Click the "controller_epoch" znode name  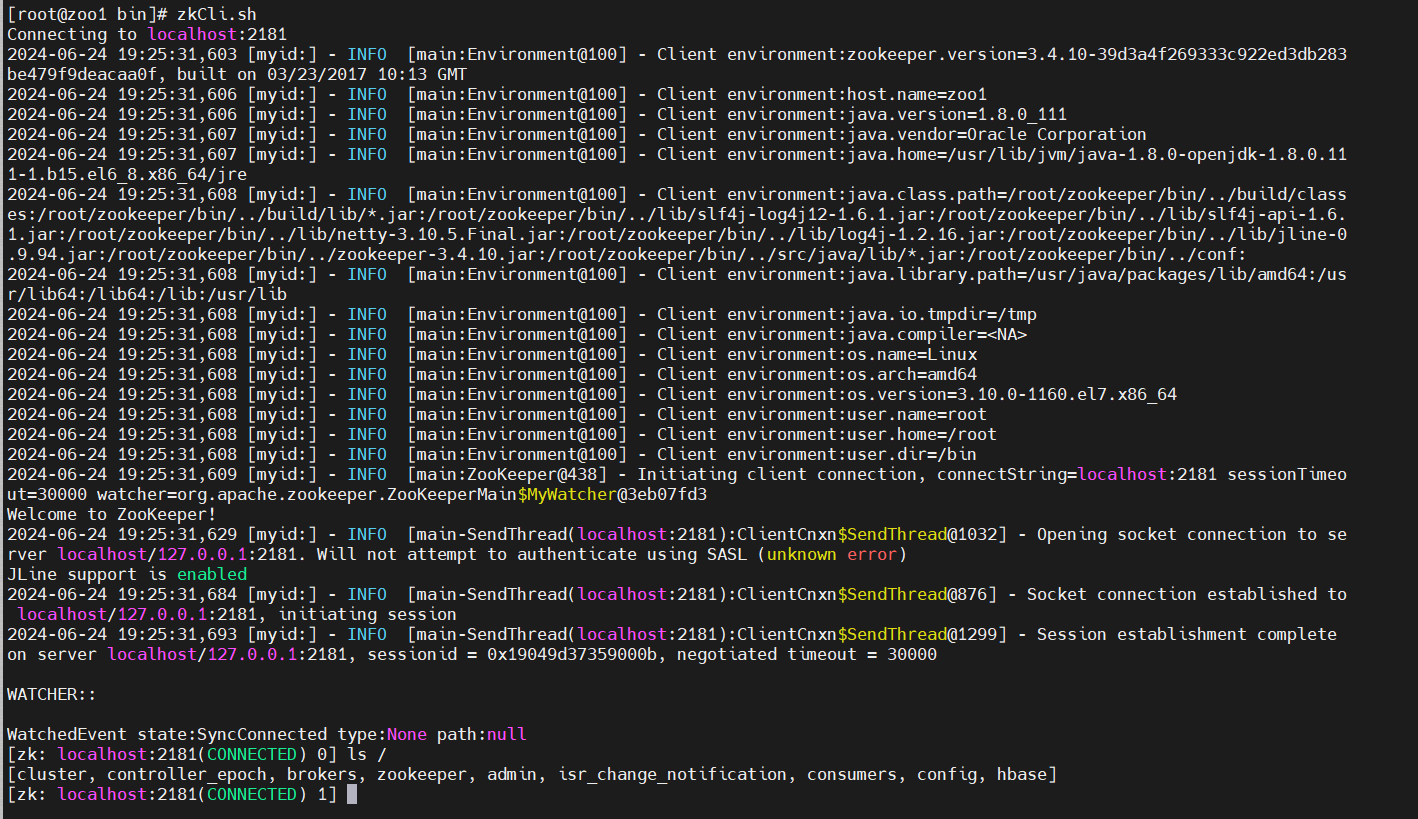187,774
